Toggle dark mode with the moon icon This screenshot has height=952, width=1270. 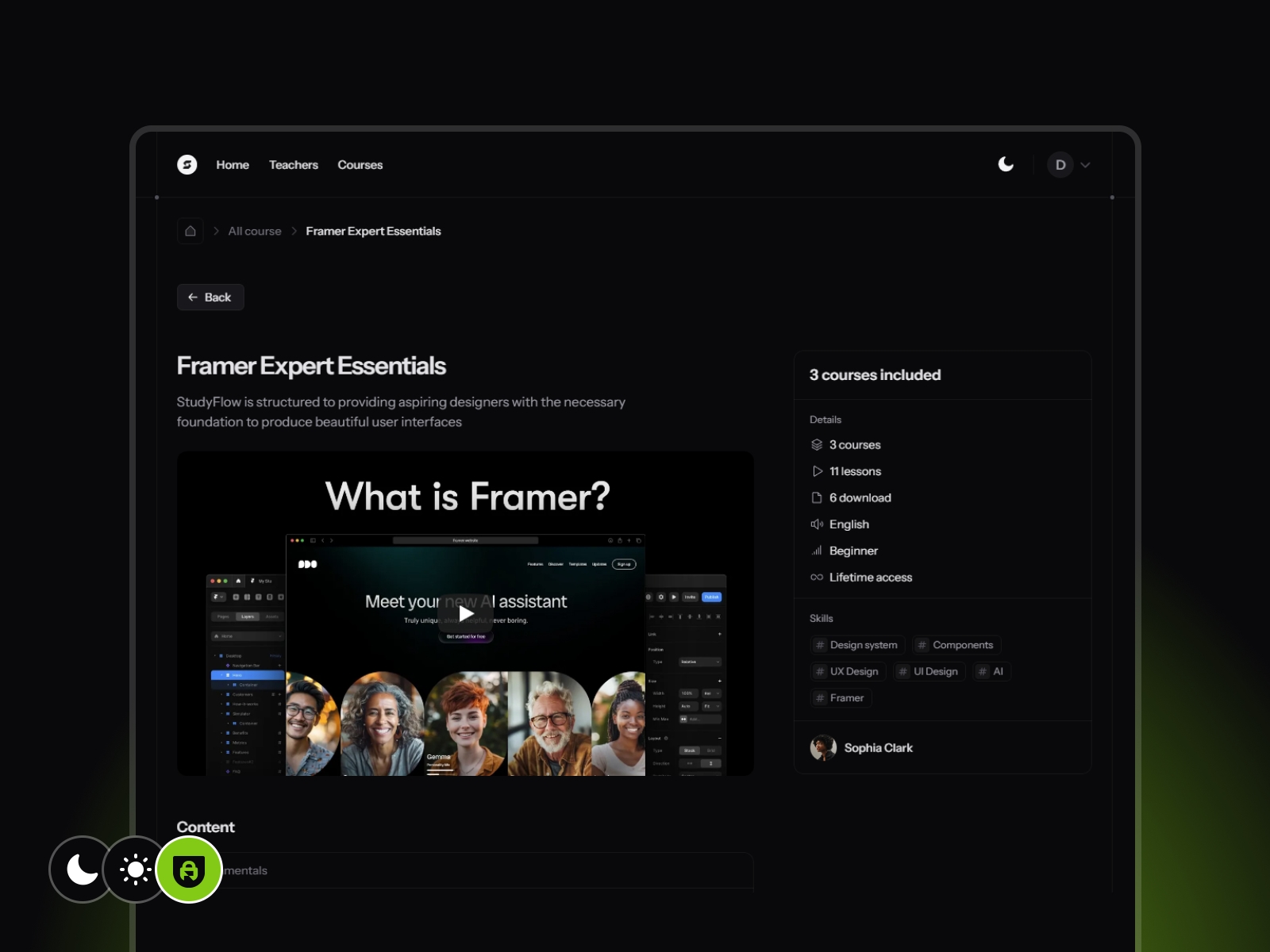[x=1006, y=164]
